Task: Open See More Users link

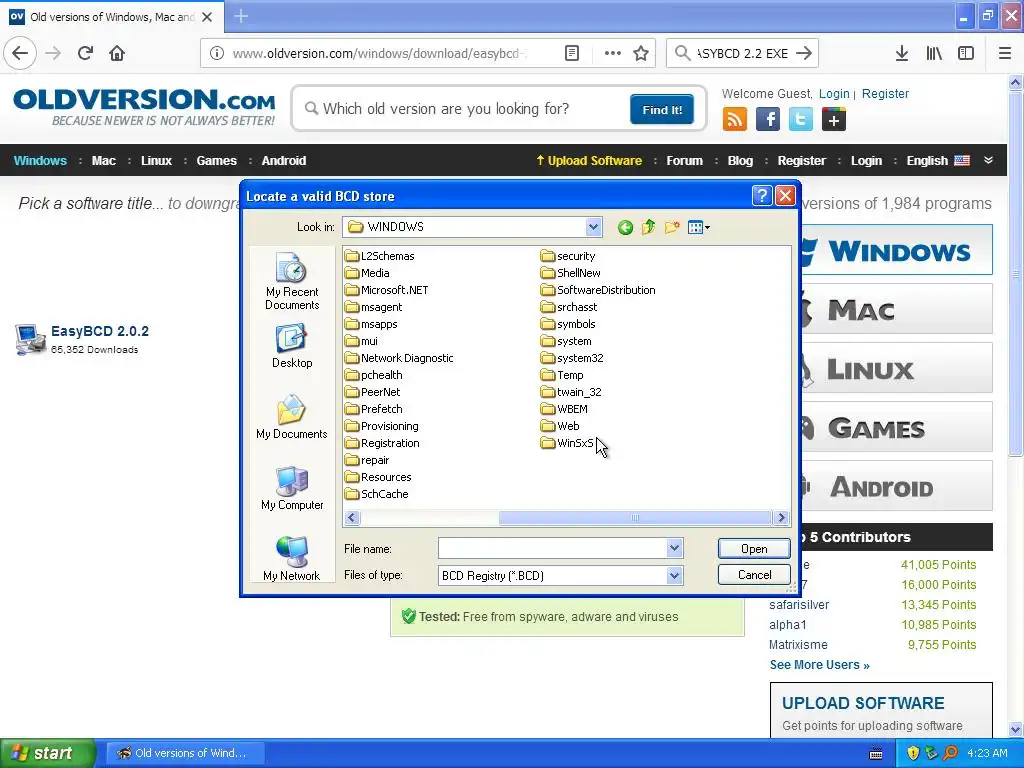Action: pyautogui.click(x=820, y=665)
